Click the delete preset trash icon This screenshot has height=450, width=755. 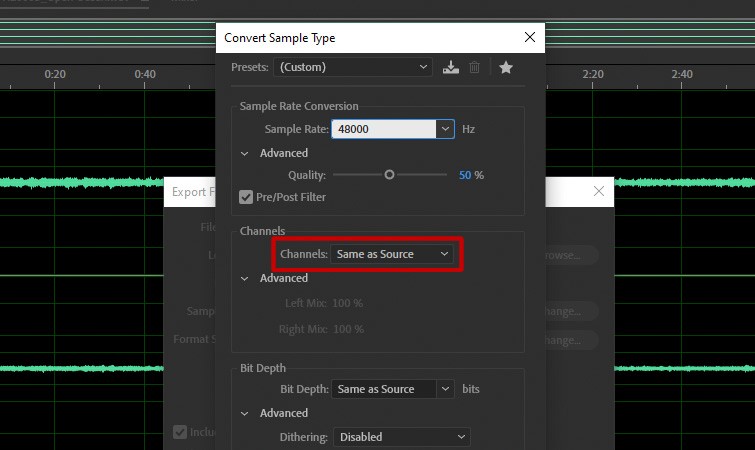click(x=474, y=67)
